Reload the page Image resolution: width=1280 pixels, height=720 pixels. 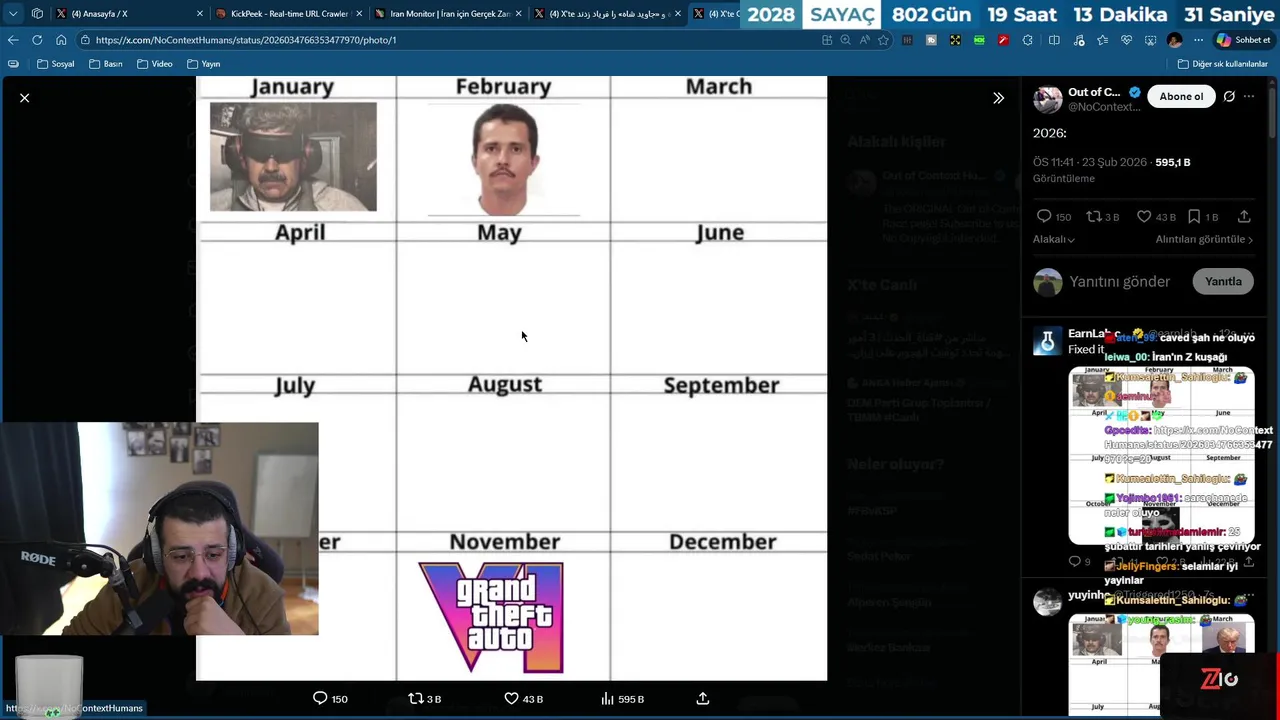coord(37,40)
